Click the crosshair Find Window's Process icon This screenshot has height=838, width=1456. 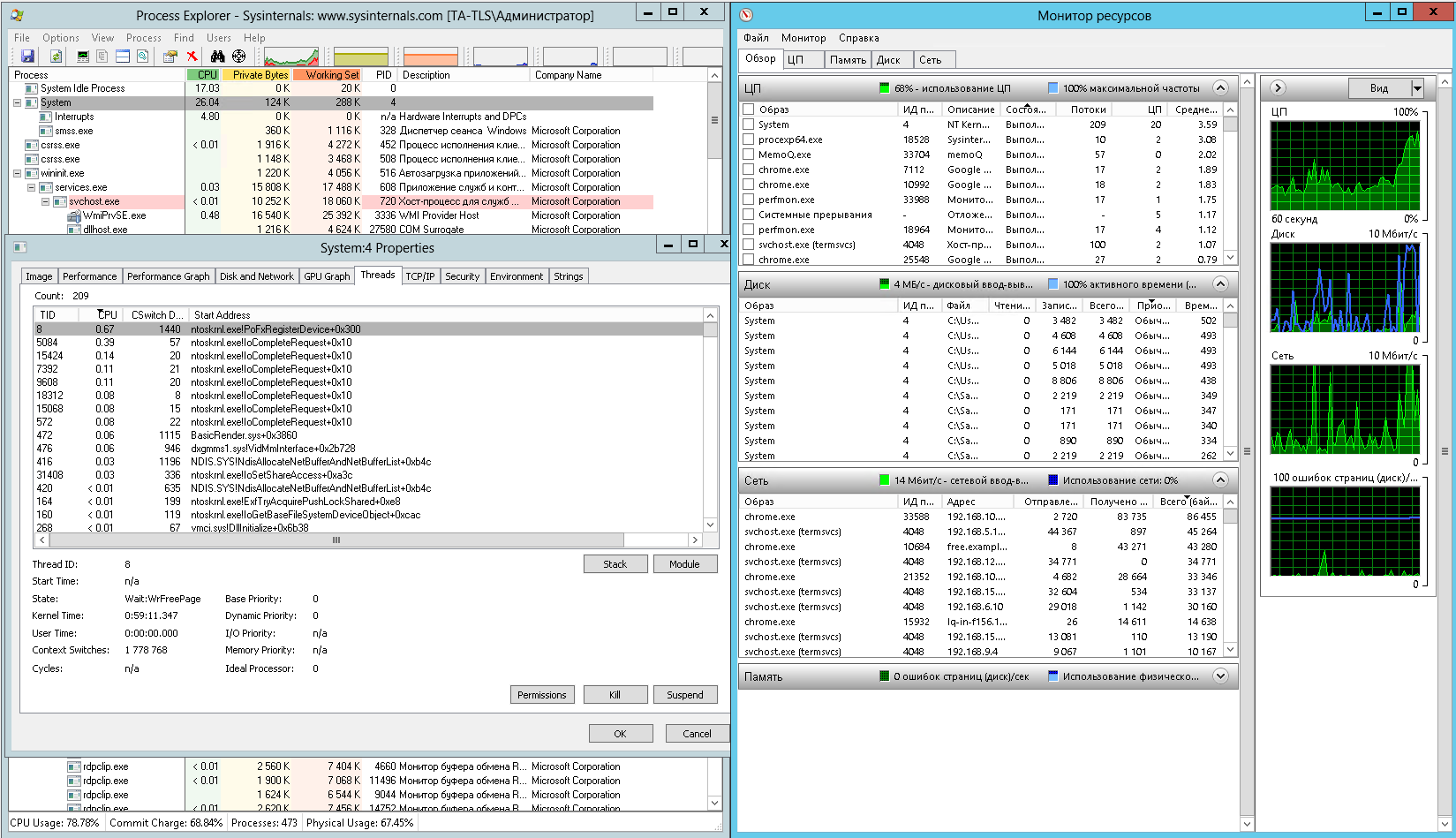238,57
